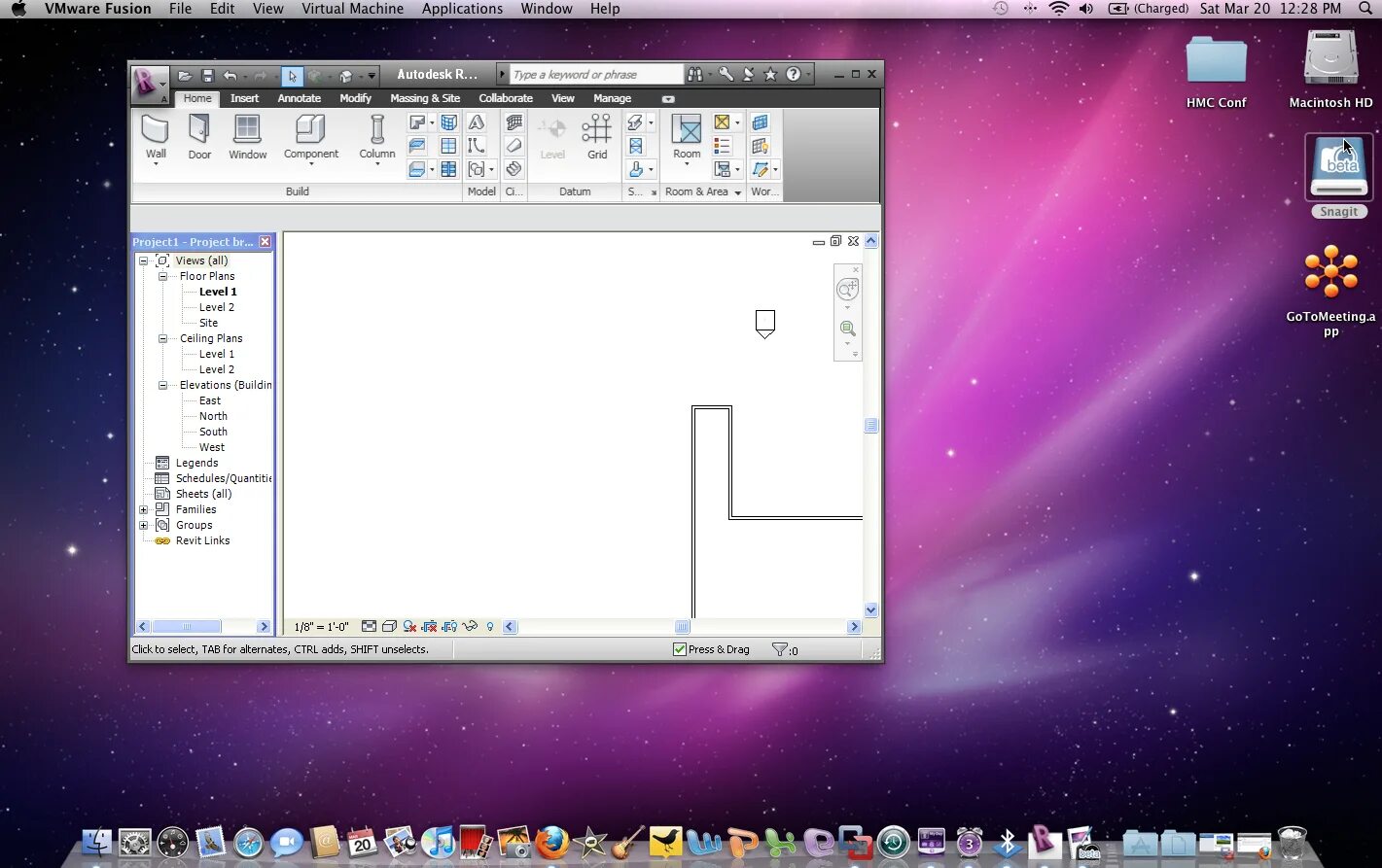Select Revit Links in project browser
Viewport: 1382px width, 868px height.
pos(202,540)
